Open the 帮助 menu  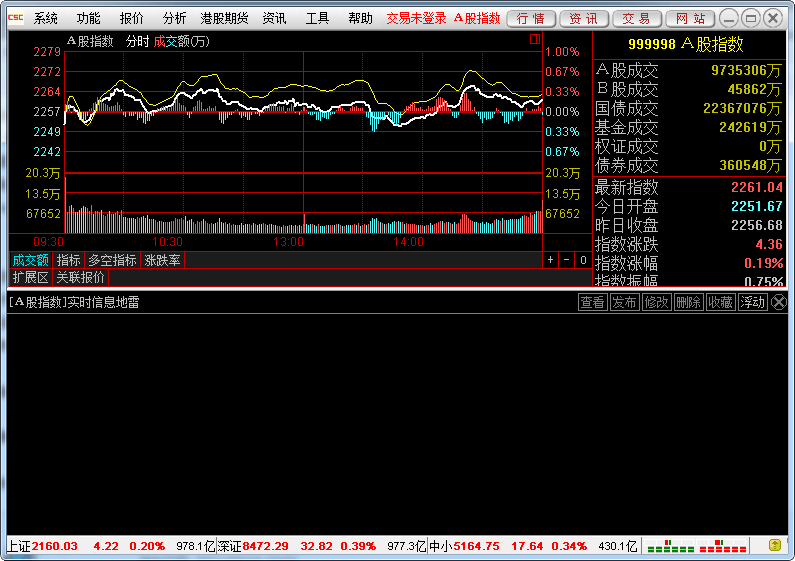pos(360,19)
